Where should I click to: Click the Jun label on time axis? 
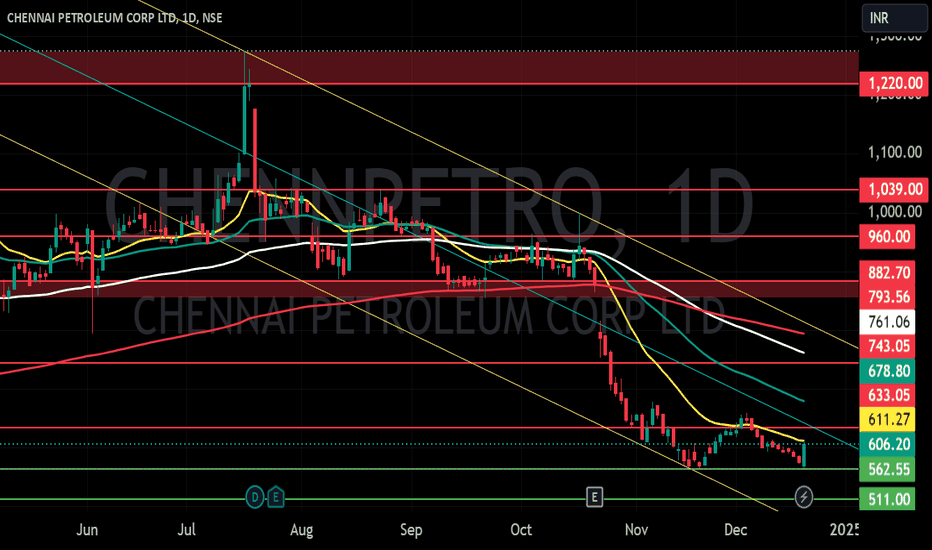tap(87, 530)
